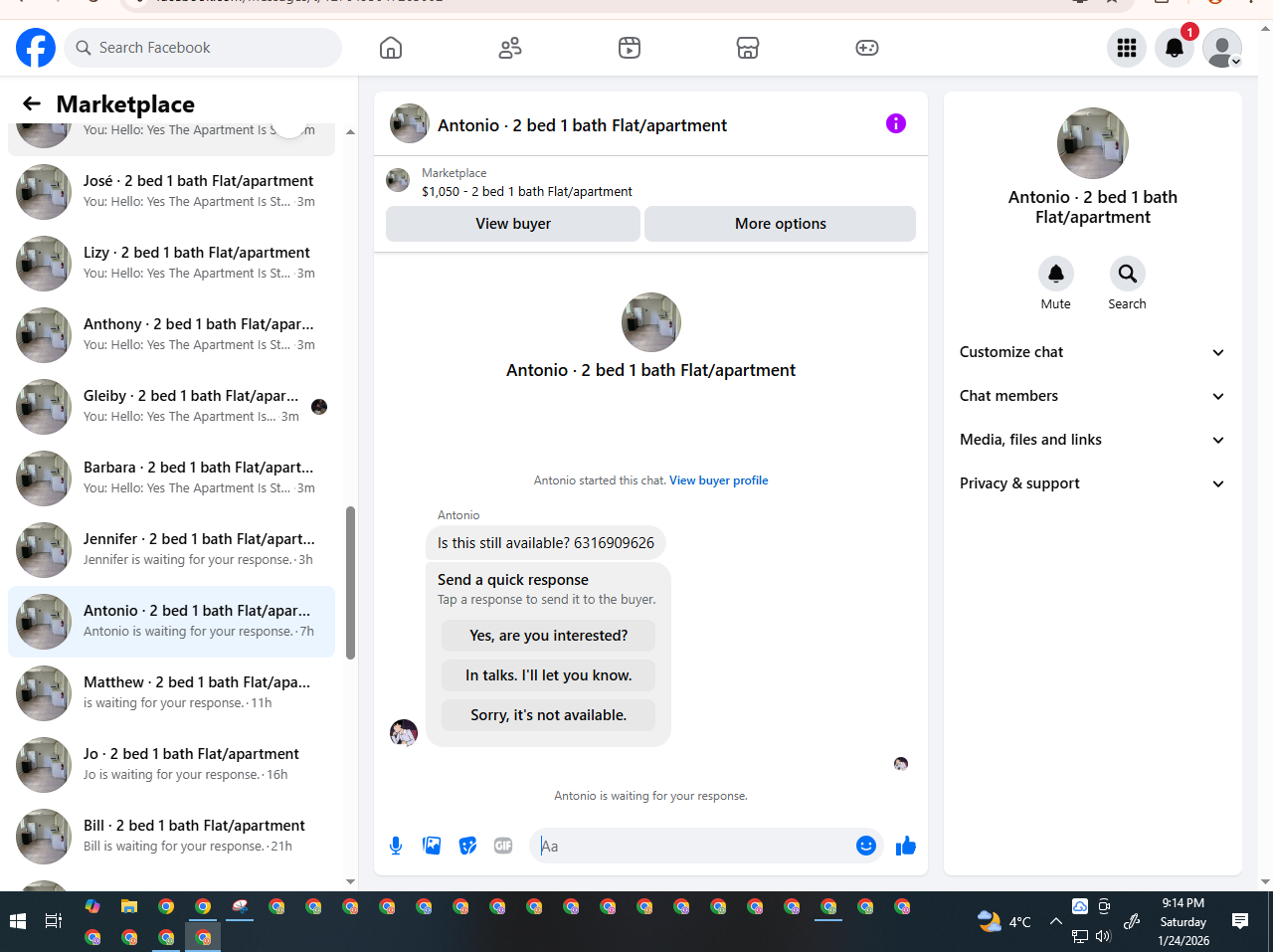
Task: Click Antonio's sender avatar beside quick responses
Action: pyautogui.click(x=404, y=733)
